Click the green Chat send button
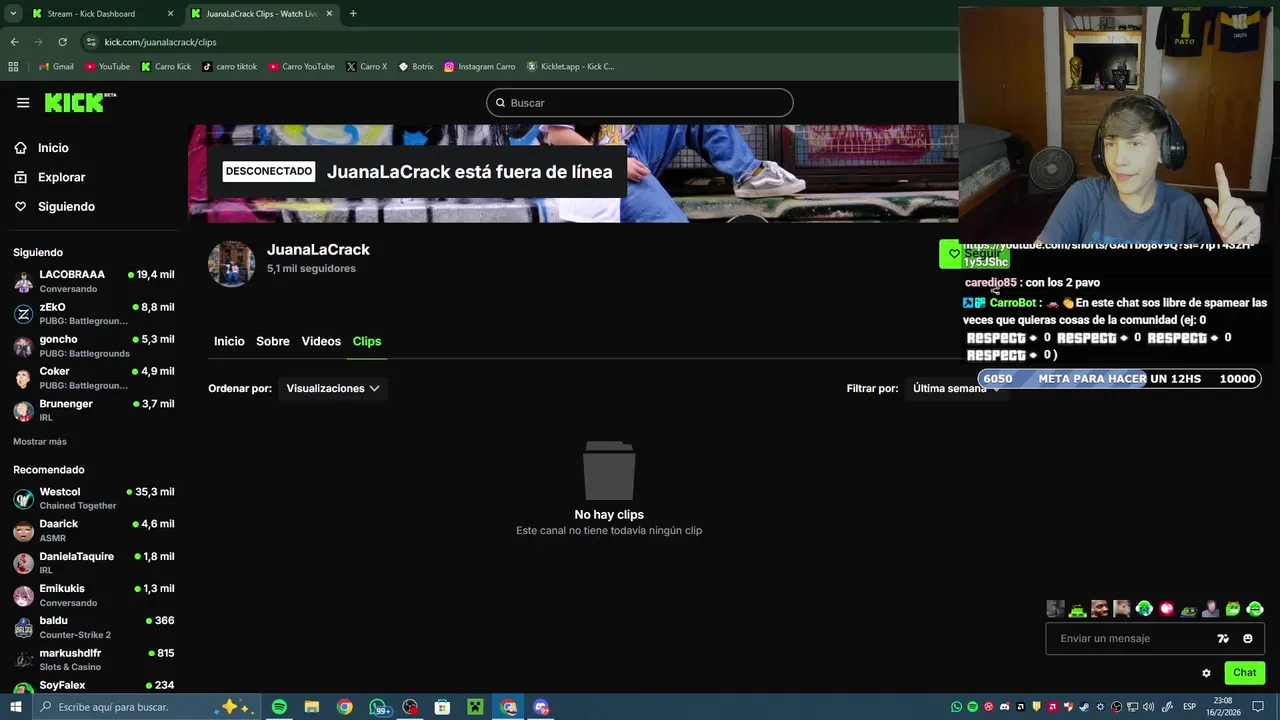The image size is (1280, 720). pyautogui.click(x=1245, y=673)
